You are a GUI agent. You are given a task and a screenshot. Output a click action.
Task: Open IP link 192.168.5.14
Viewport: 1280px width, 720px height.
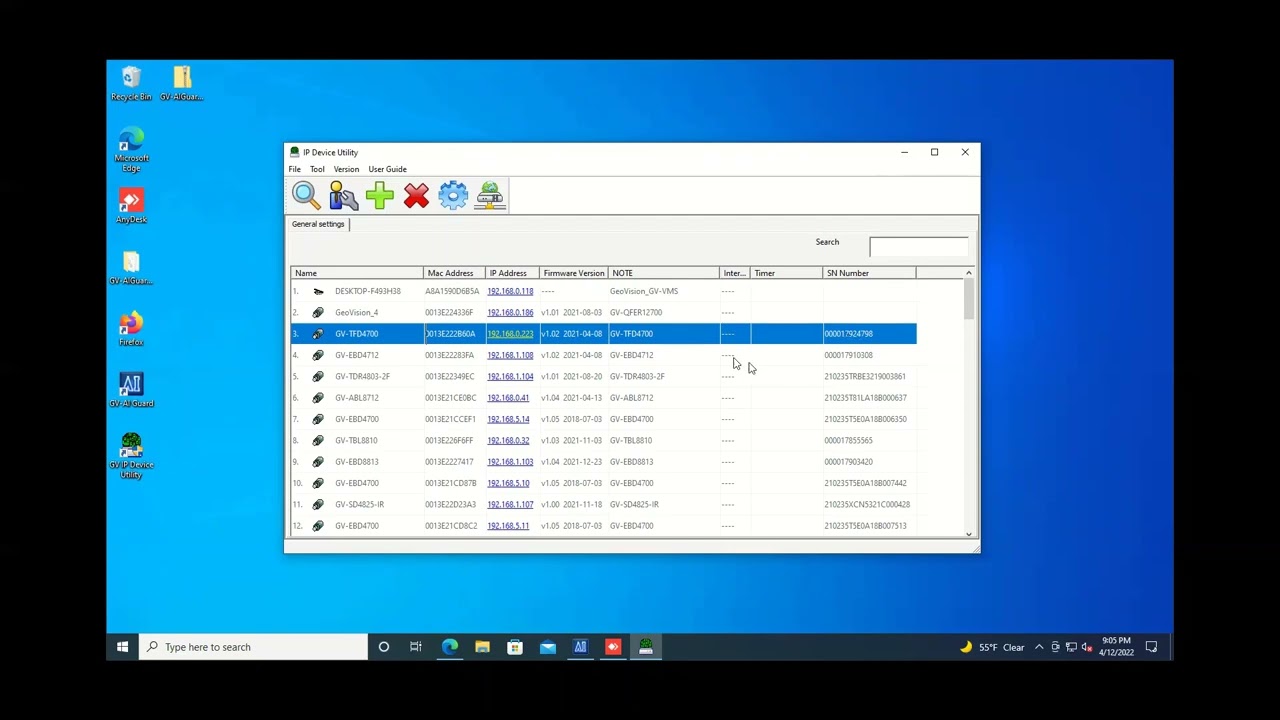(x=508, y=419)
